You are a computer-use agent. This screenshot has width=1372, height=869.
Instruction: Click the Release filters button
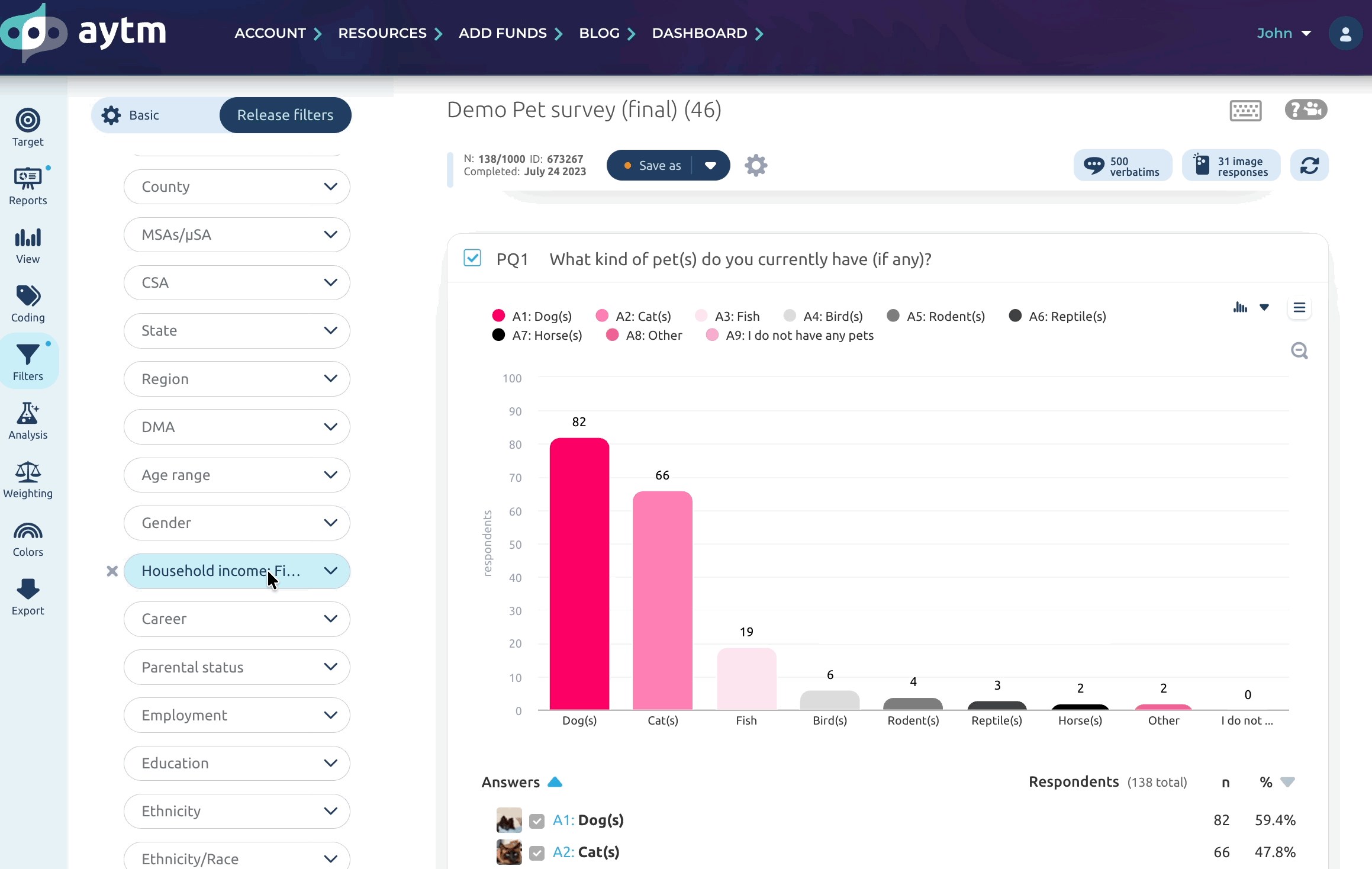pyautogui.click(x=285, y=115)
